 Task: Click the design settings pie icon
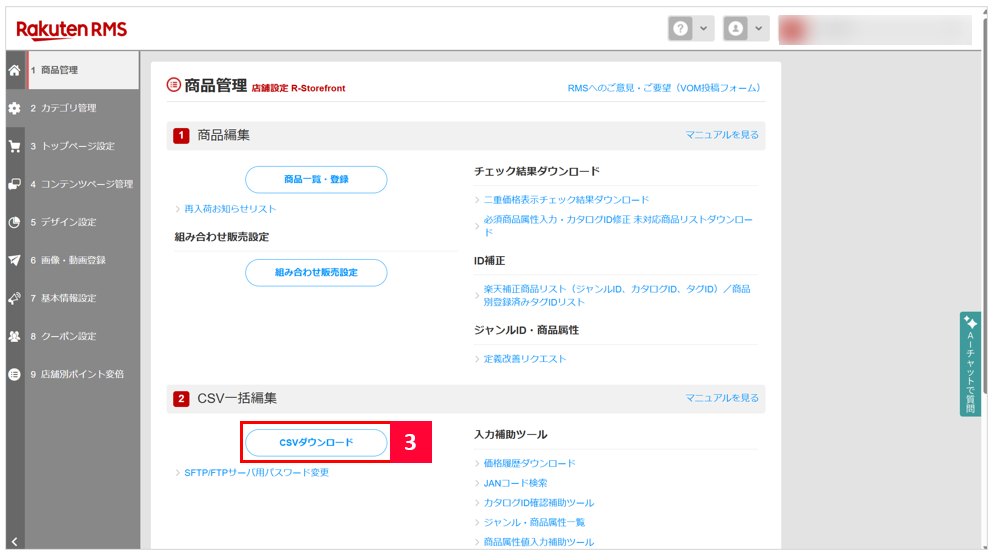14,222
